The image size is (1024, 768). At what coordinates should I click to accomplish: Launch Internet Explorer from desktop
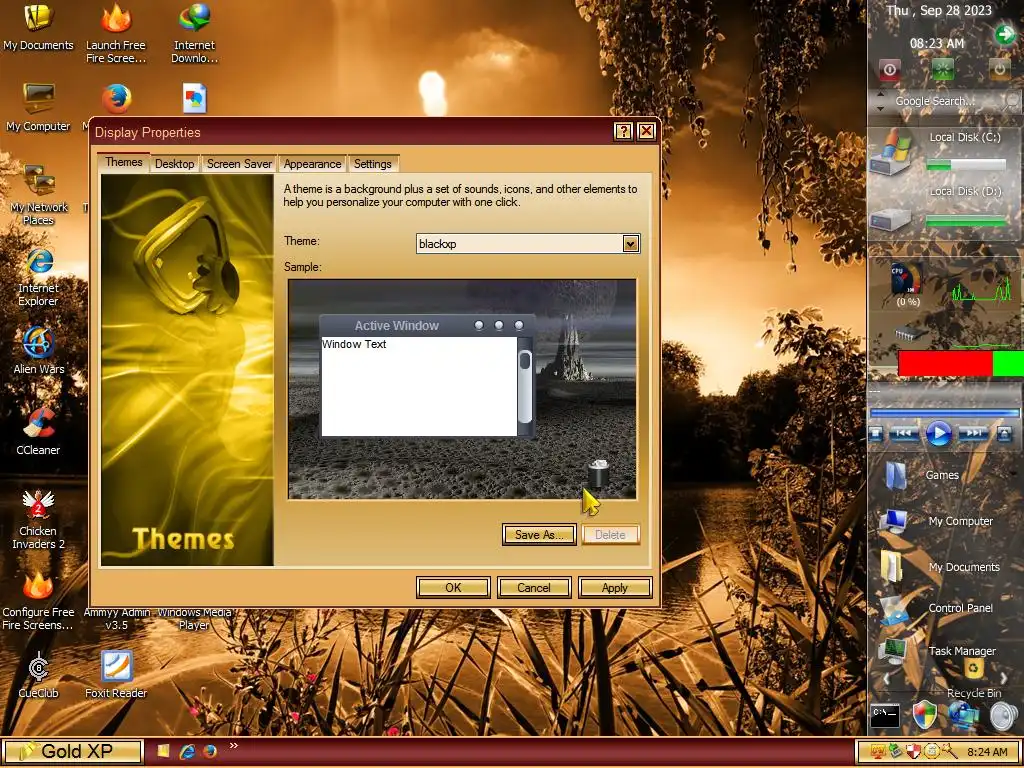click(x=38, y=277)
